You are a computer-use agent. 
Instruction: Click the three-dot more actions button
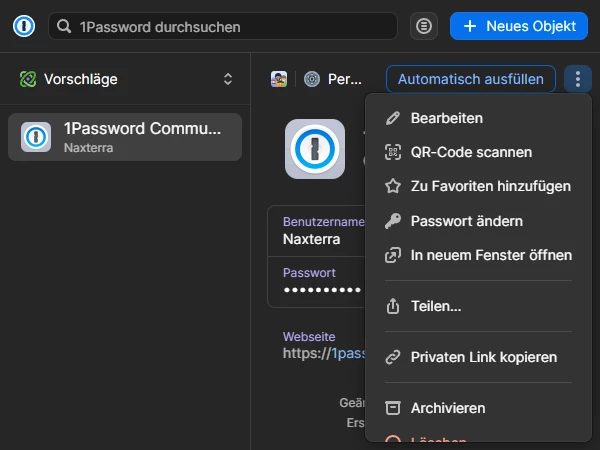click(578, 79)
